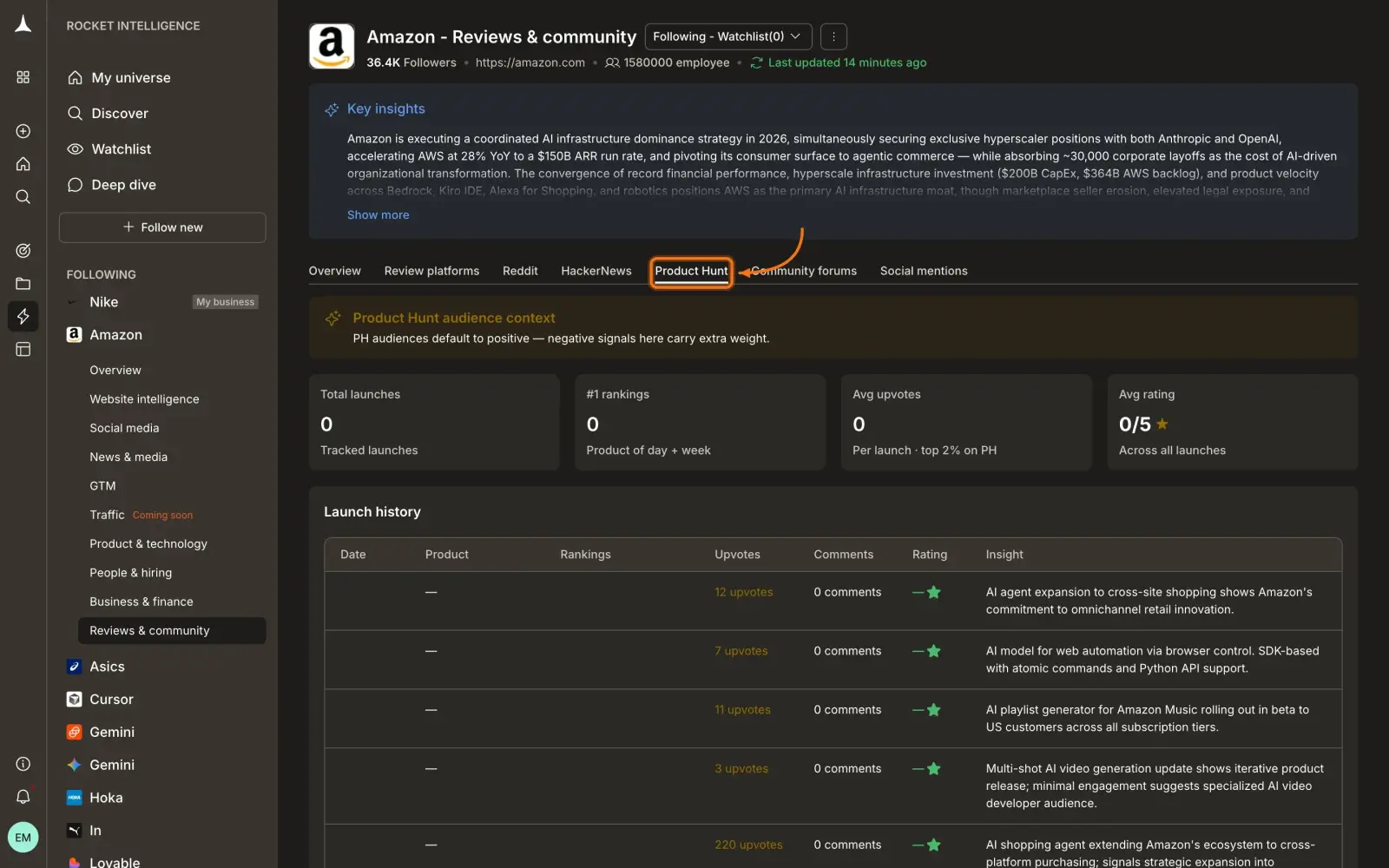1389x868 pixels.
Task: Expand Asics in the Following list
Action: (107, 667)
